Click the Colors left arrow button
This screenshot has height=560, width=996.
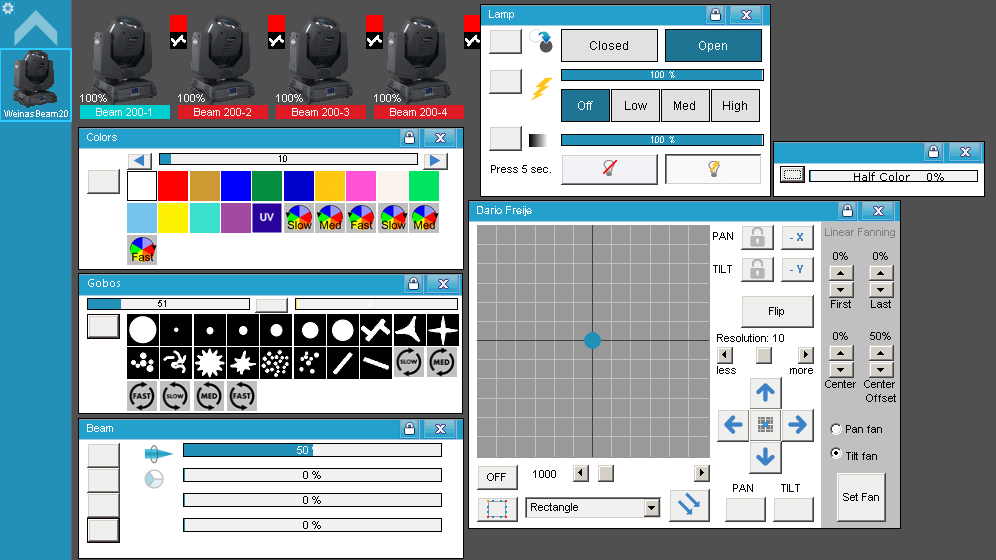click(140, 161)
